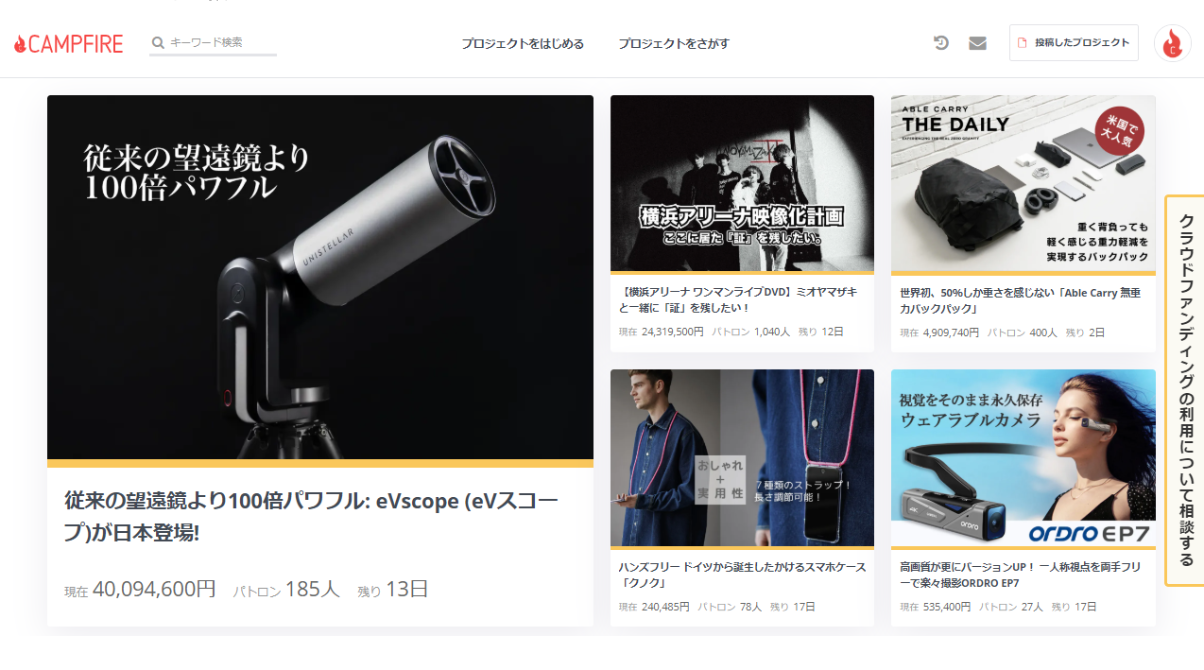This screenshot has width=1204, height=670.
Task: Open the Able Carry backpack project title
Action: point(1020,300)
